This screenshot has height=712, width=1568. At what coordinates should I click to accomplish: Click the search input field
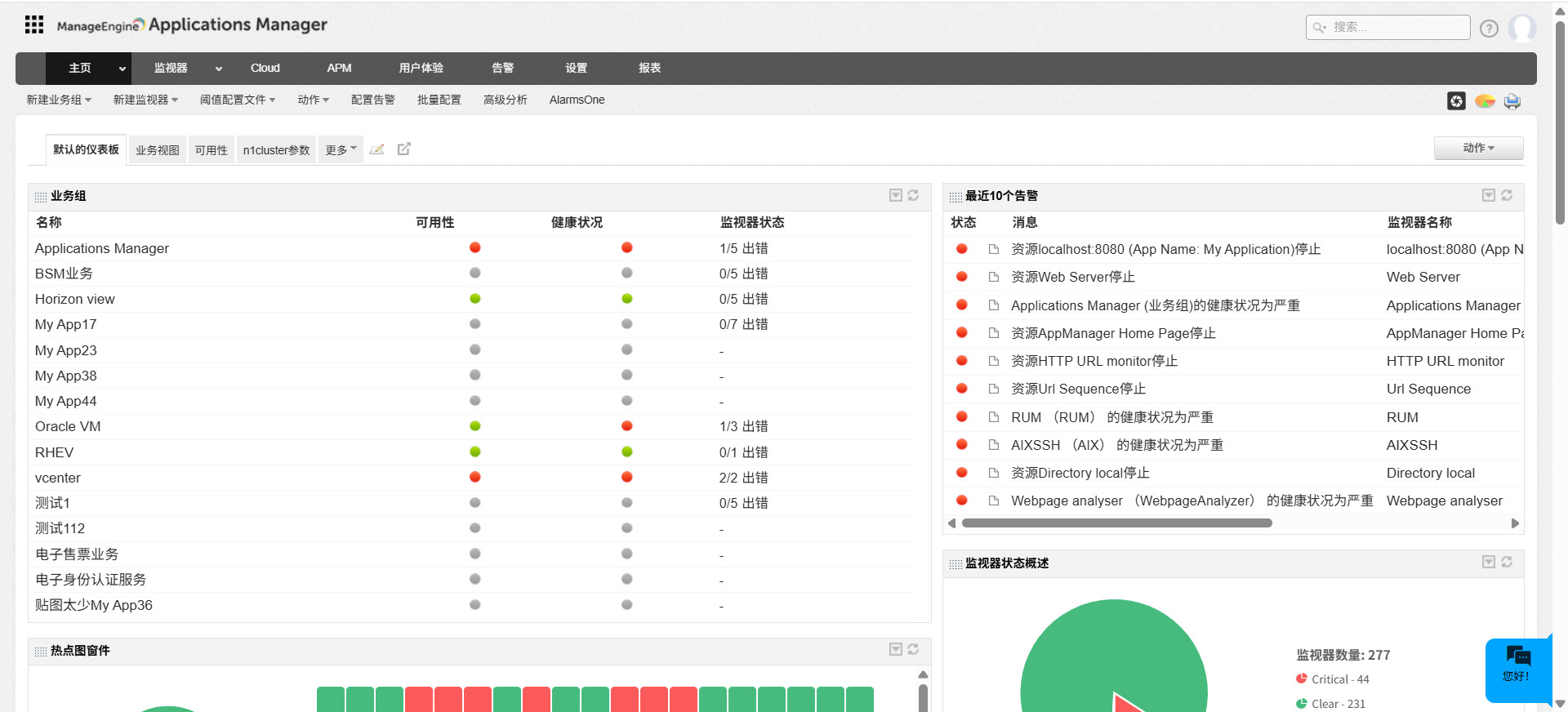(1388, 28)
